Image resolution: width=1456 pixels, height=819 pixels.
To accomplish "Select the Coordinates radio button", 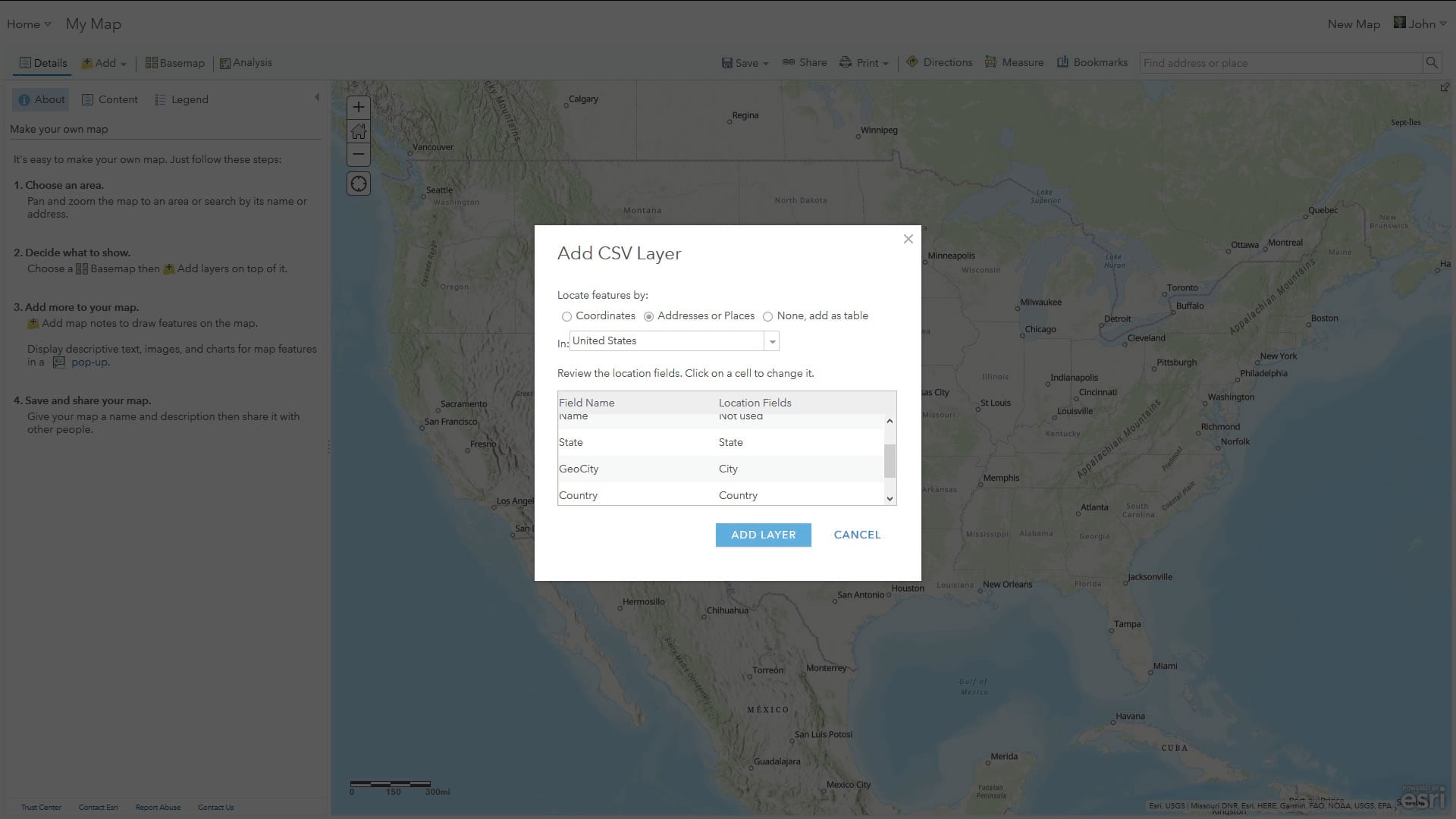I will pos(566,317).
